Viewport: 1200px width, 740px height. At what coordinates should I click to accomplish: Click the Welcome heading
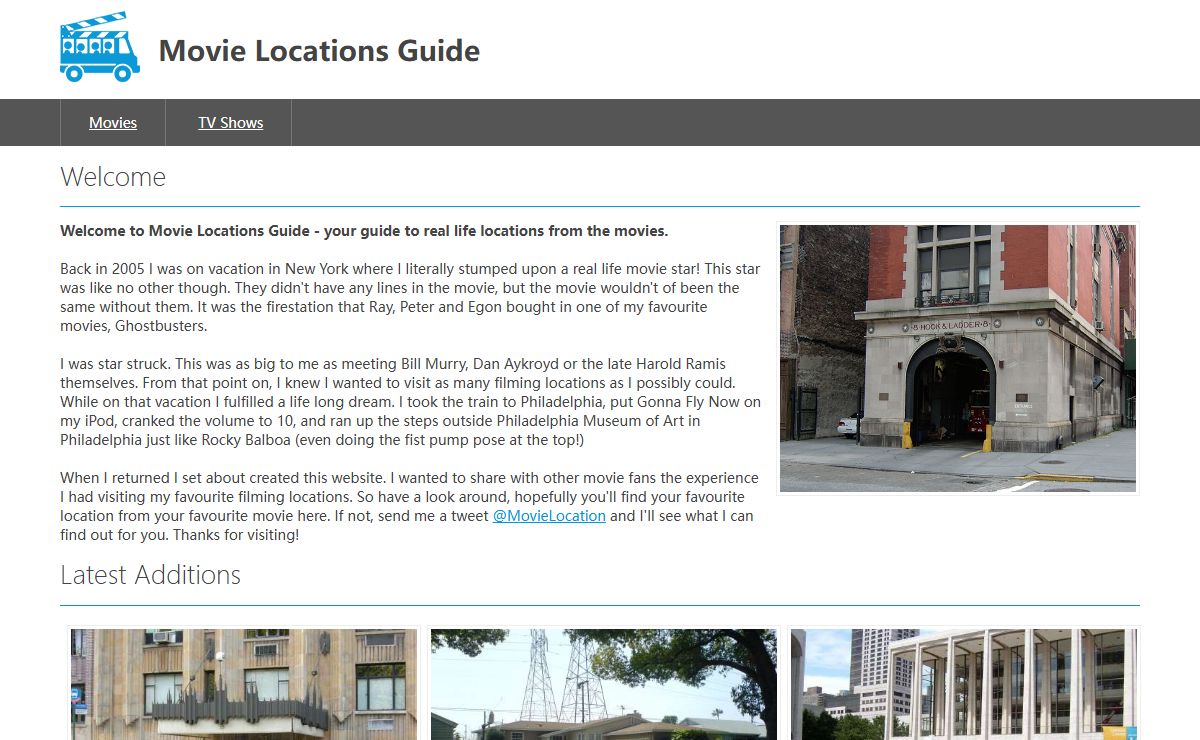[x=113, y=177]
